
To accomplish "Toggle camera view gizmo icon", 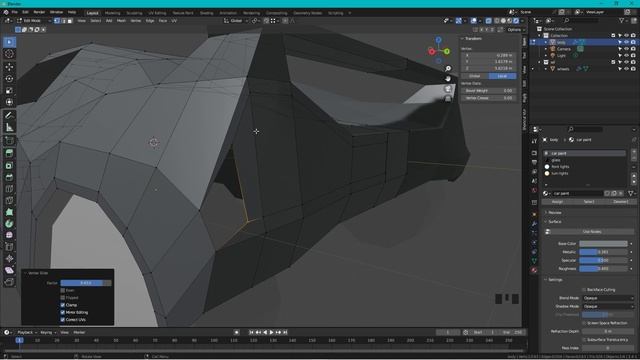I will coord(448,89).
